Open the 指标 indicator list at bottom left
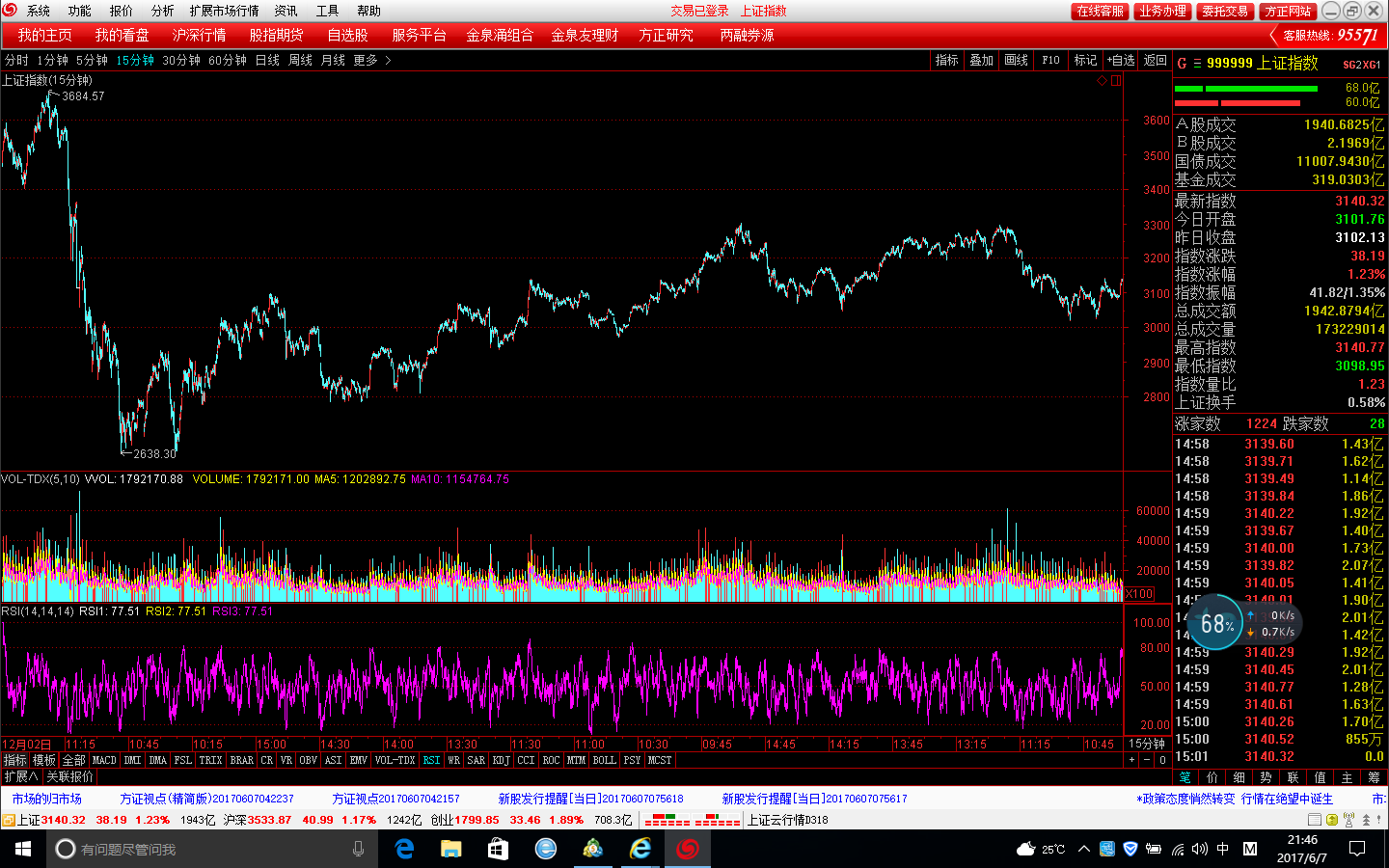Screen dimensions: 1389x868 tap(14, 760)
